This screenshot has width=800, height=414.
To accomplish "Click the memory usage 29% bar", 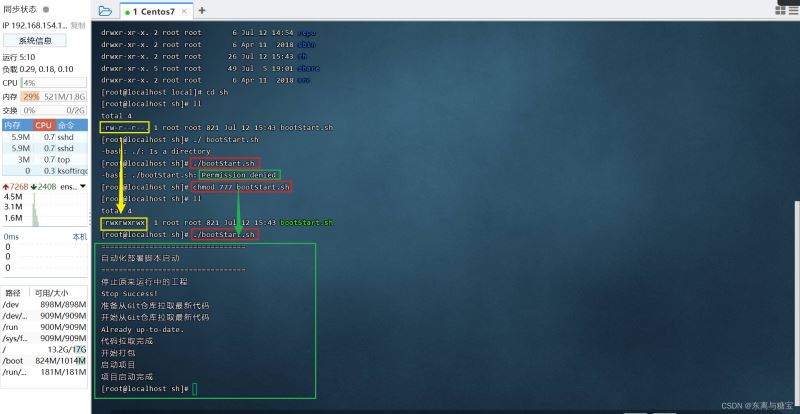I will click(31, 96).
